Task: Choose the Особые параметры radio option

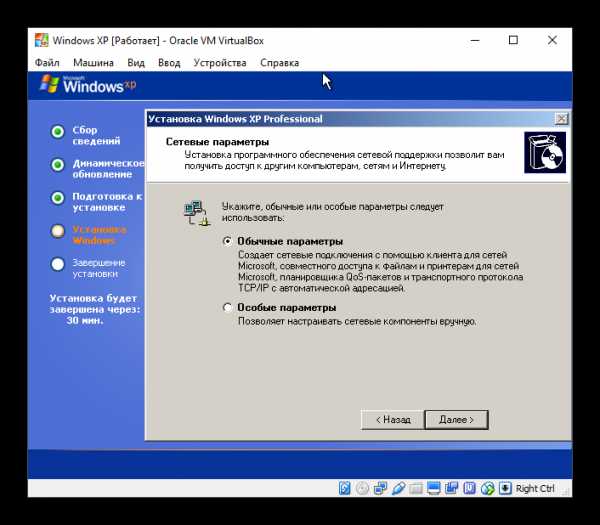Action: point(228,308)
